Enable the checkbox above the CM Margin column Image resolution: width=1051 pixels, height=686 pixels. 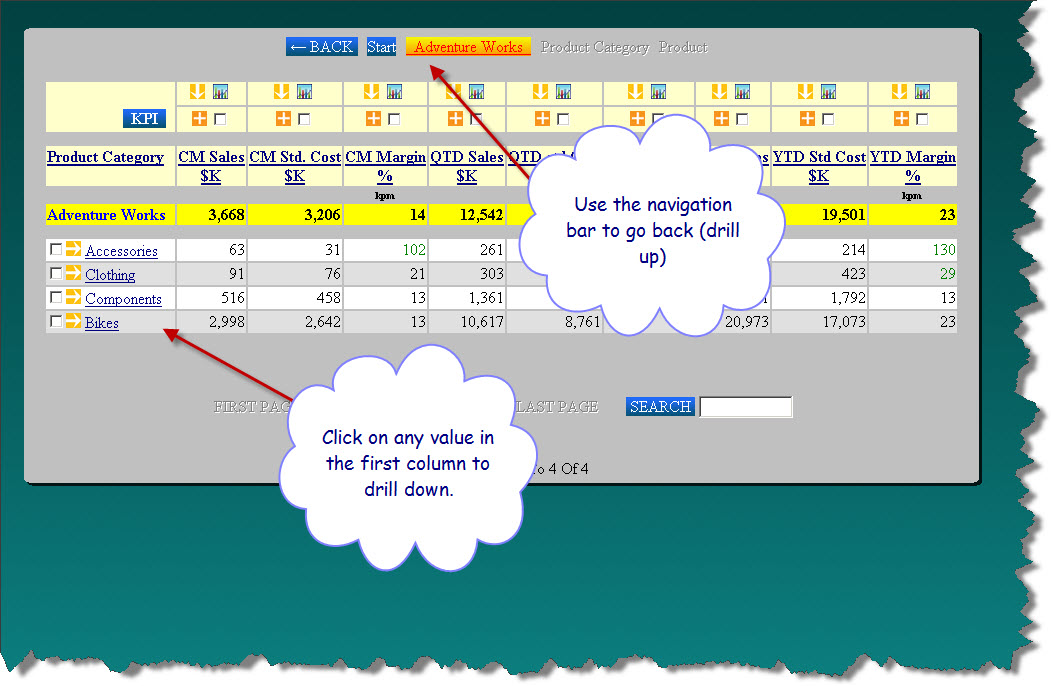pos(394,119)
